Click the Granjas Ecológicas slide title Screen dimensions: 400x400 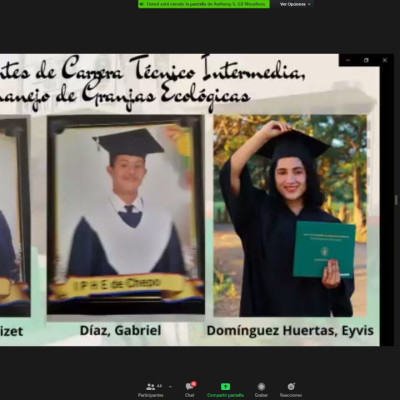152,83
